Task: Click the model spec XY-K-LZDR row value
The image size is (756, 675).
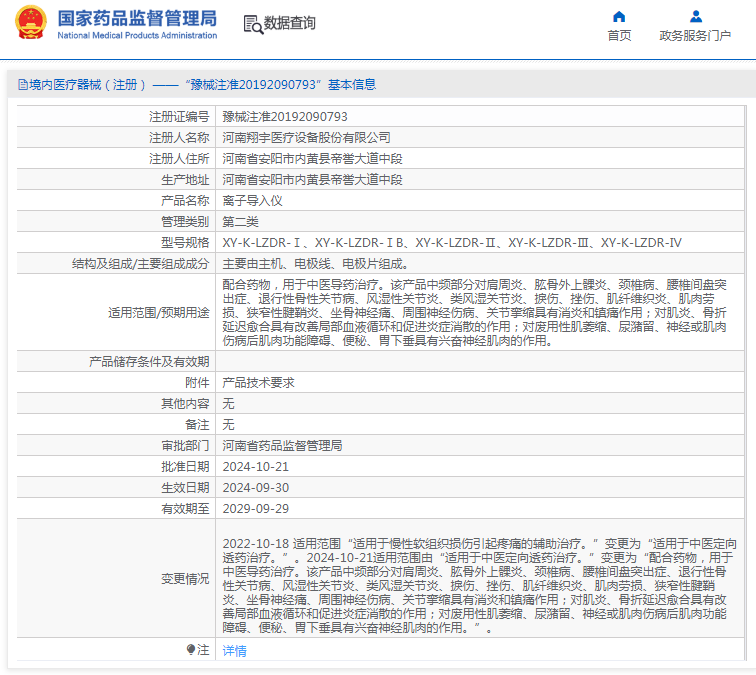Action: (452, 243)
